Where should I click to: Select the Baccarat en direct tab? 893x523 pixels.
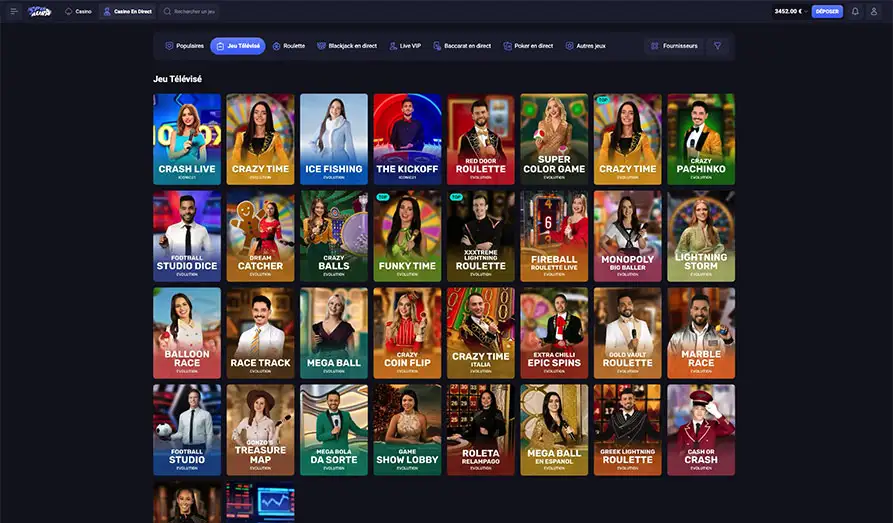pyautogui.click(x=462, y=46)
